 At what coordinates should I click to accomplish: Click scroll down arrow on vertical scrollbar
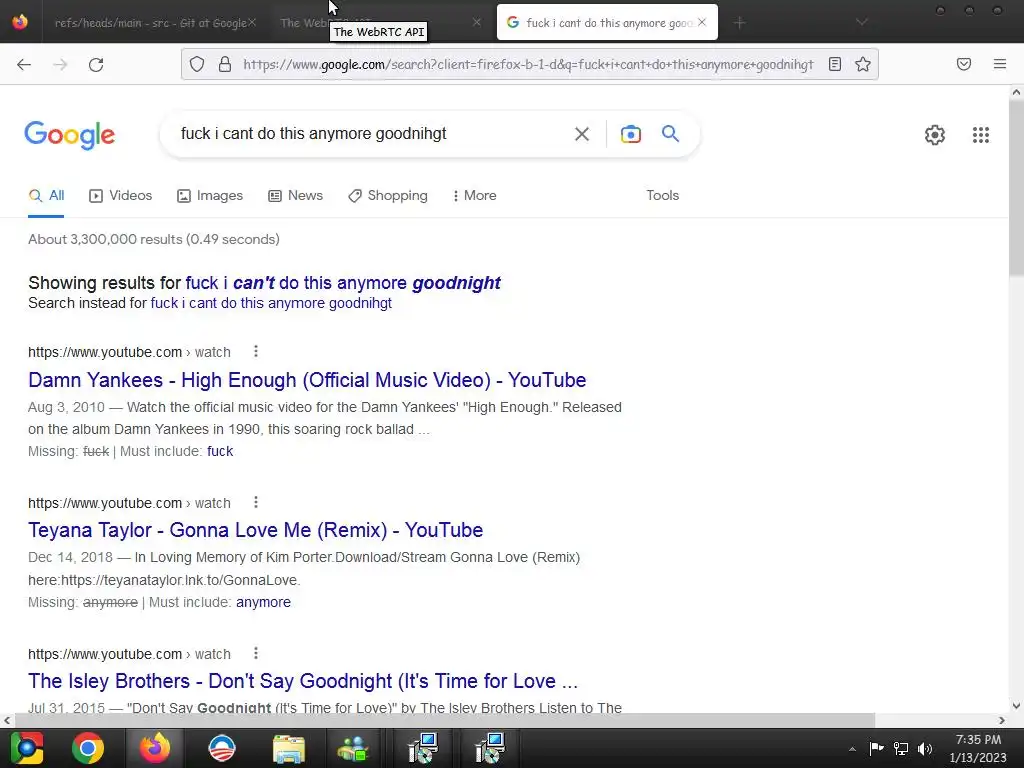(x=1016, y=705)
